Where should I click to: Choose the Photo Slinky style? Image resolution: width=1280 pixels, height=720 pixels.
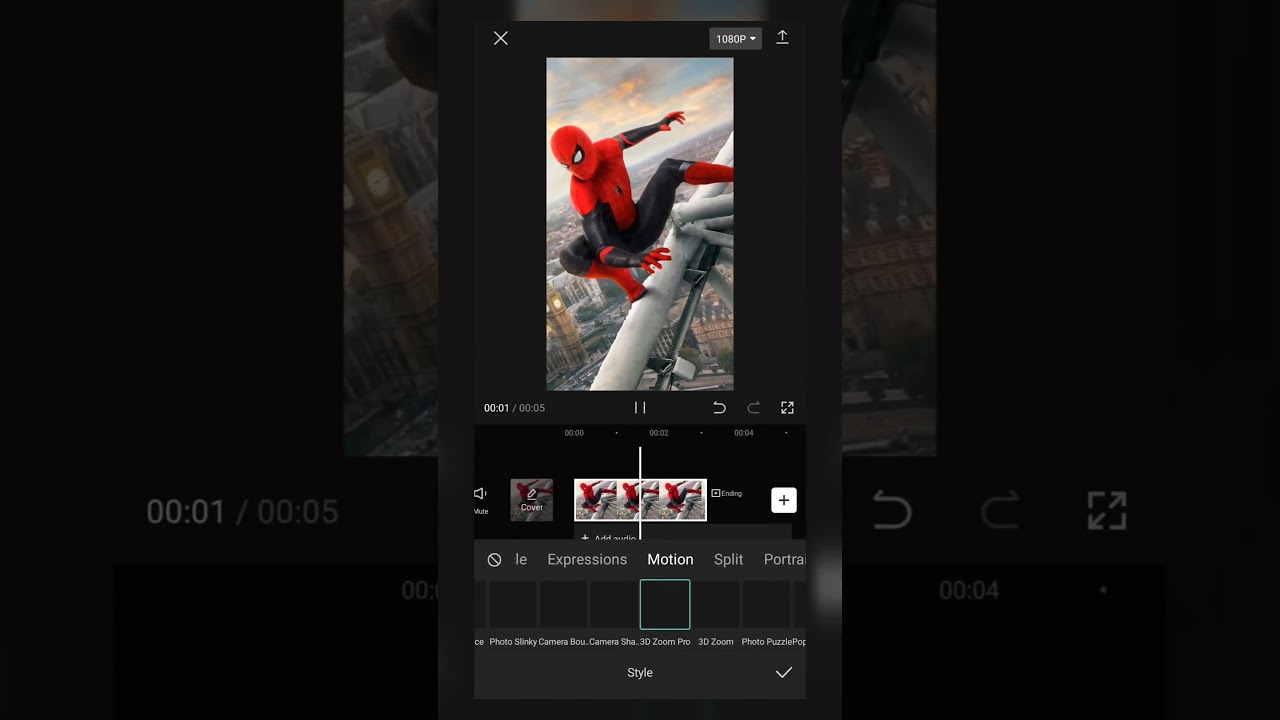pos(513,612)
